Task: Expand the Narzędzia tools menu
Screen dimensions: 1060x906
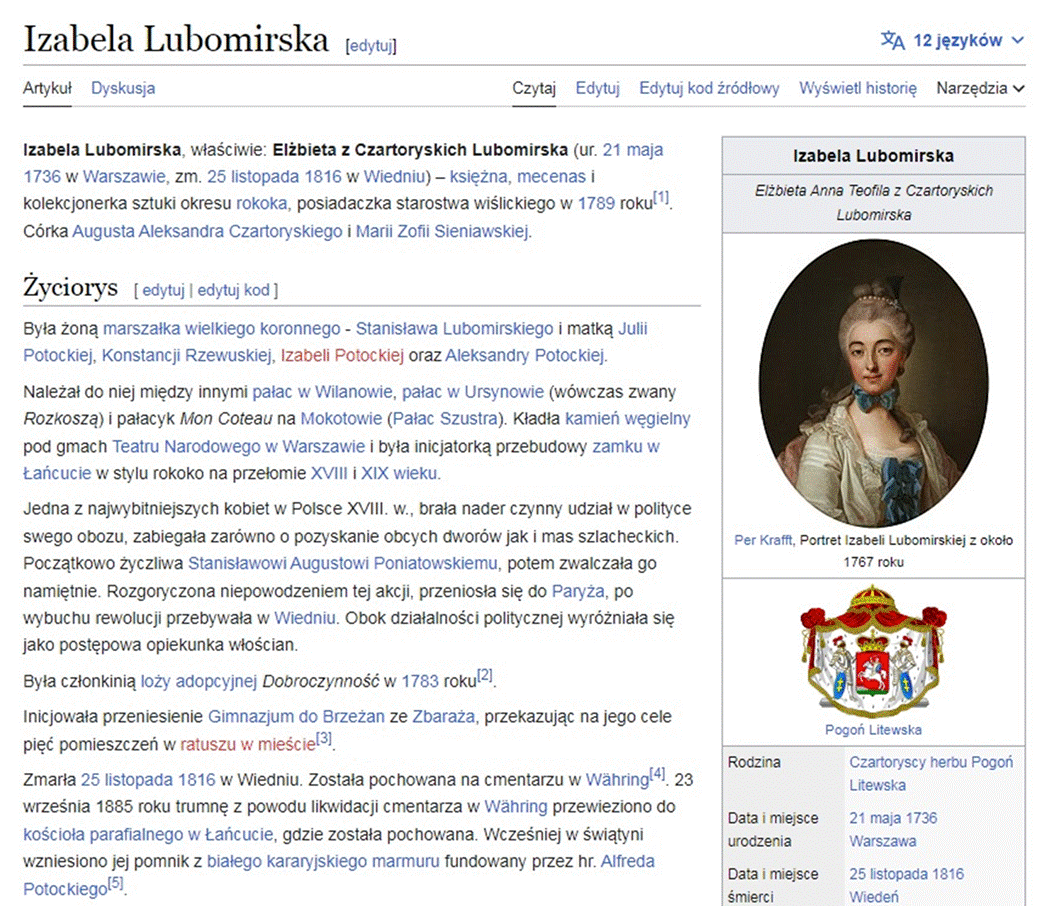Action: point(980,88)
